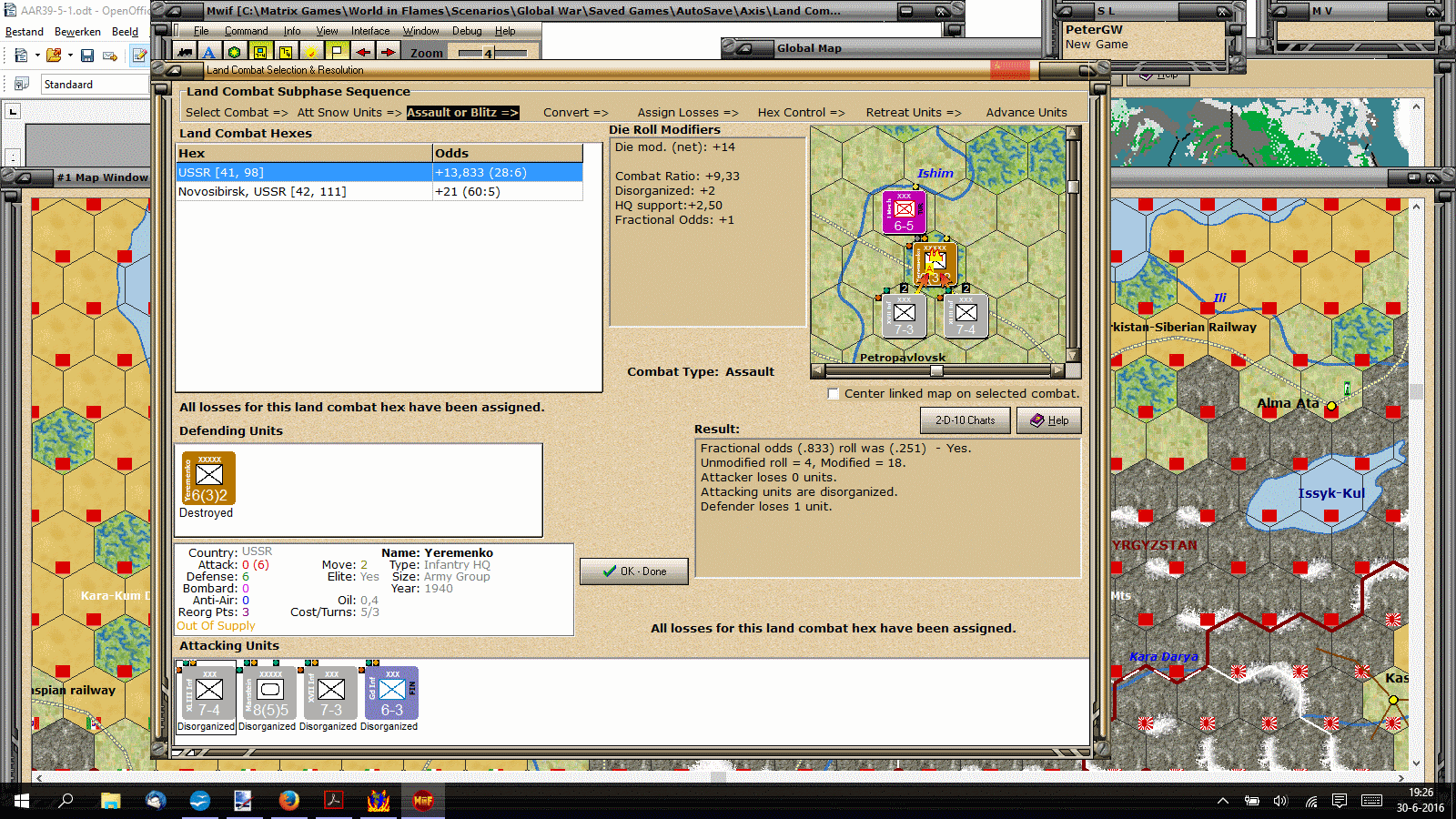1456x819 pixels.
Task: Click the locomotive train toolbar icon
Action: point(185,52)
